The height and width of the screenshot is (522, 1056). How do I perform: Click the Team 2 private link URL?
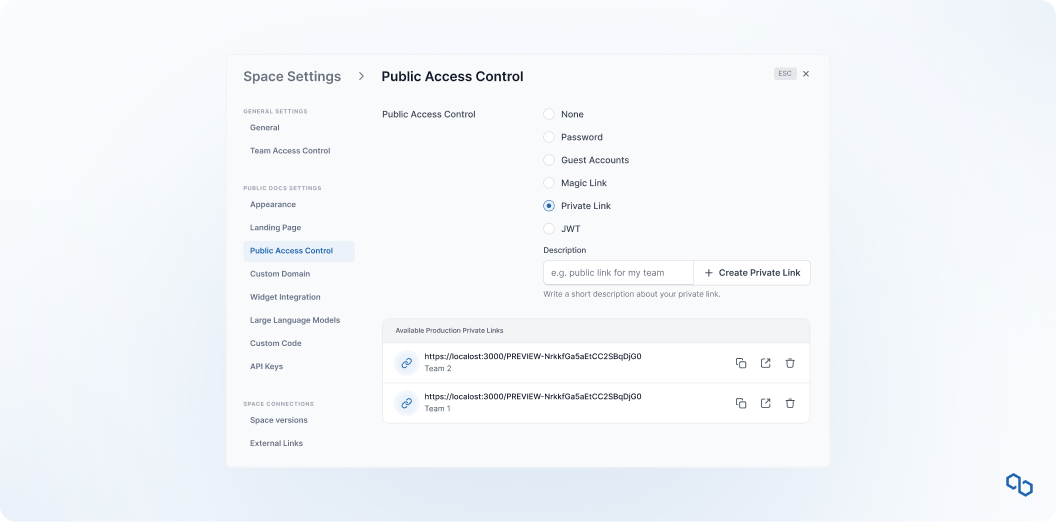[533, 356]
